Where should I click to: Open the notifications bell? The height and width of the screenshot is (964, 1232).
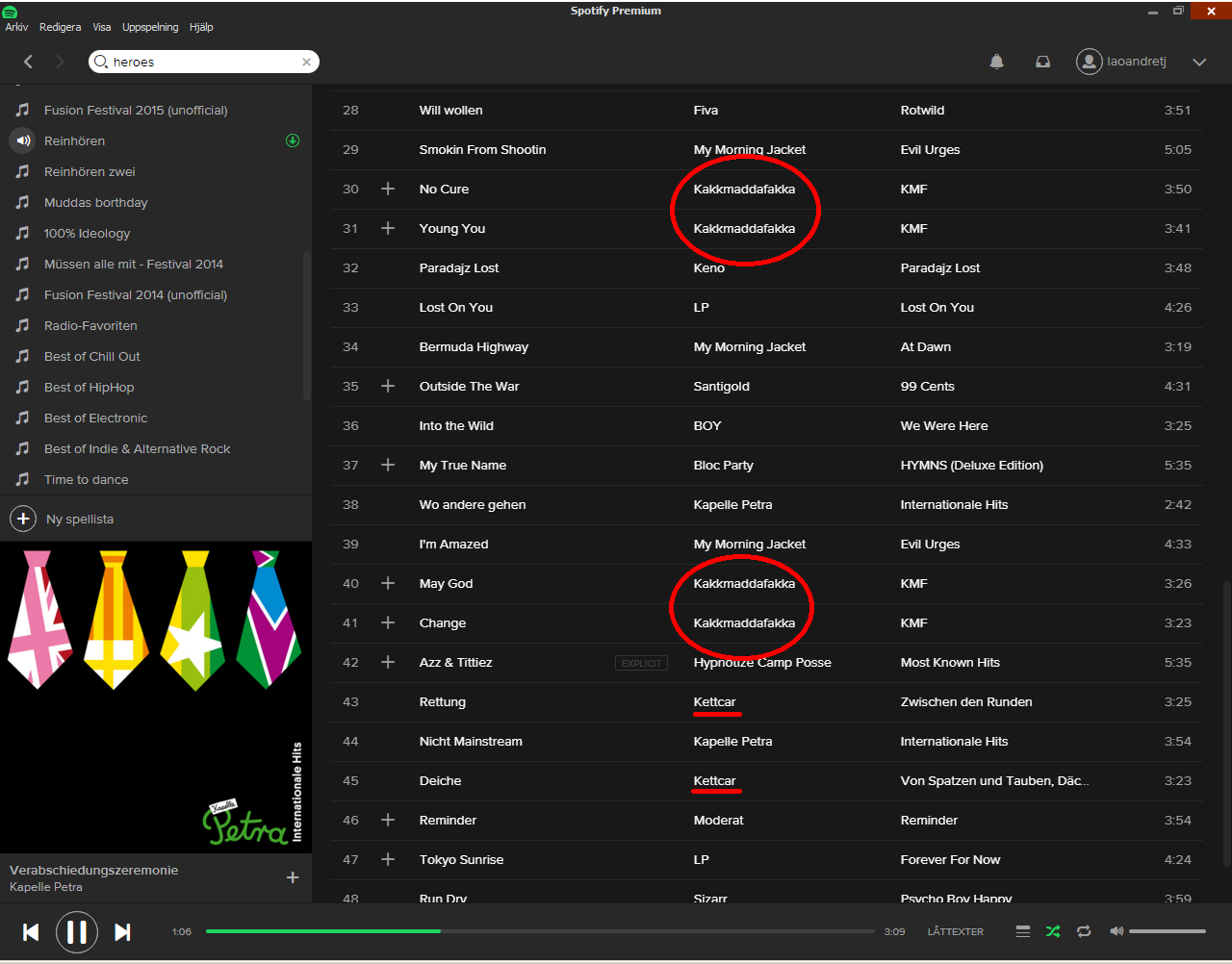tap(997, 62)
